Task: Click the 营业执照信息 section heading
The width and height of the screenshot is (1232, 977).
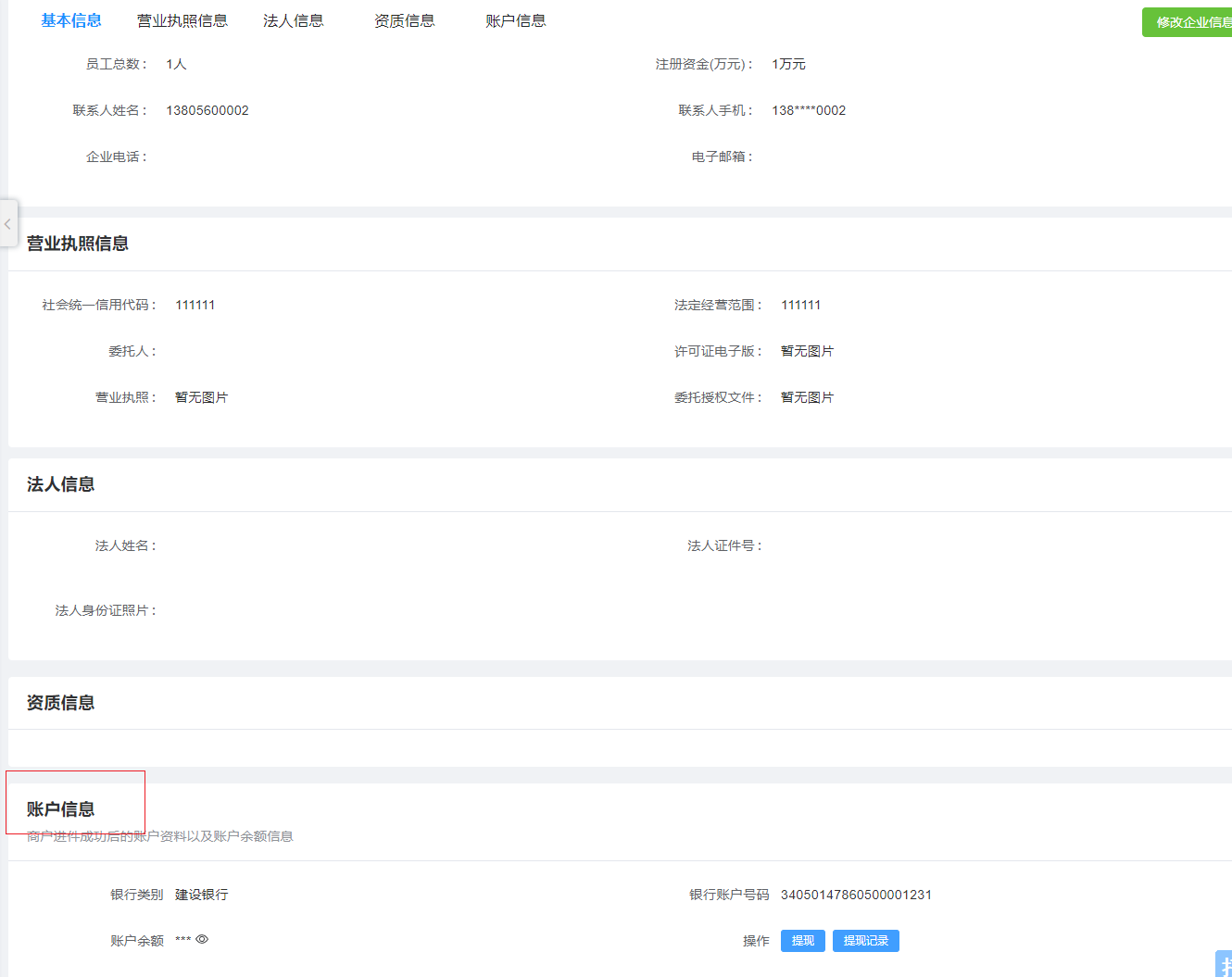Action: (78, 244)
